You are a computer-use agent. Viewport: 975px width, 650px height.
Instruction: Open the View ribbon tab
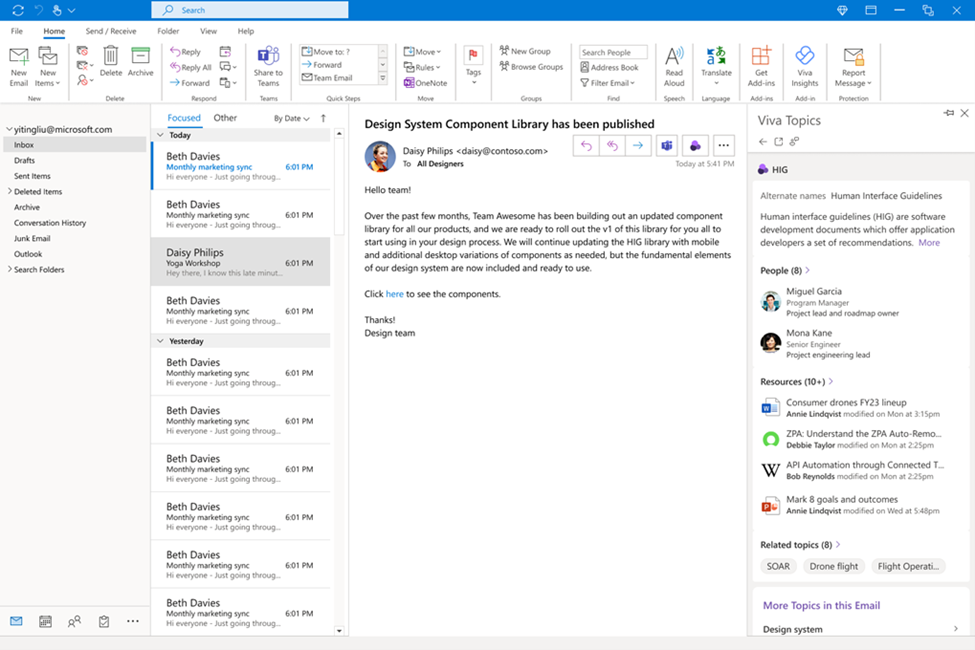(x=208, y=31)
